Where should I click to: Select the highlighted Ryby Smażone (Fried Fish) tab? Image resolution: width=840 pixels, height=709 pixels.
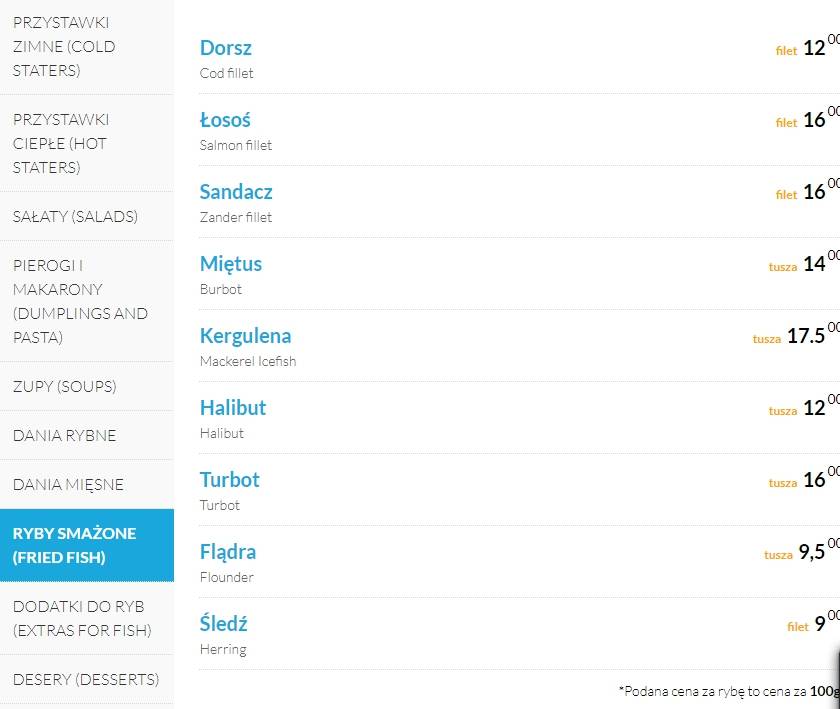(x=87, y=545)
